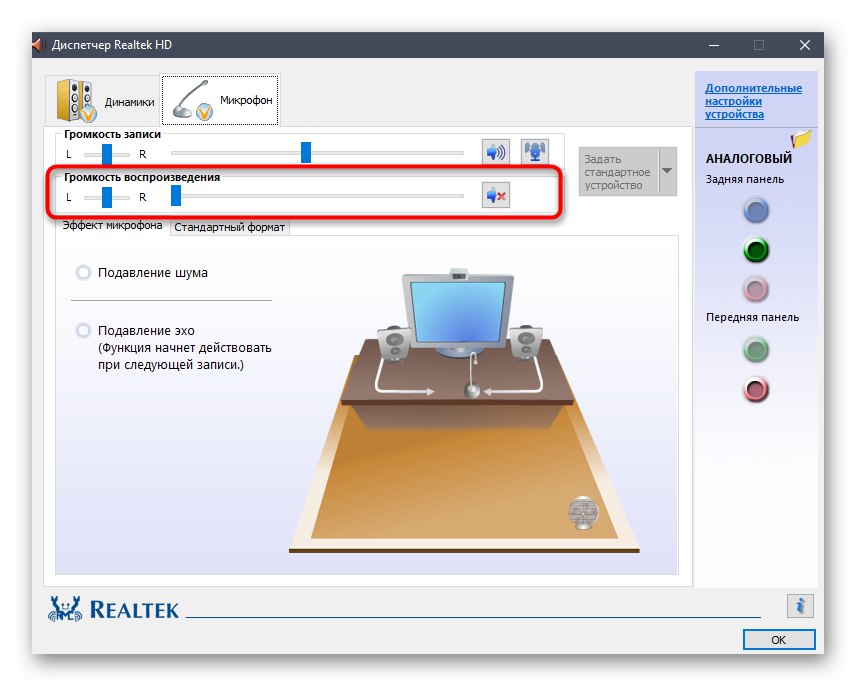Close the Realtek HD manager window

(805, 45)
